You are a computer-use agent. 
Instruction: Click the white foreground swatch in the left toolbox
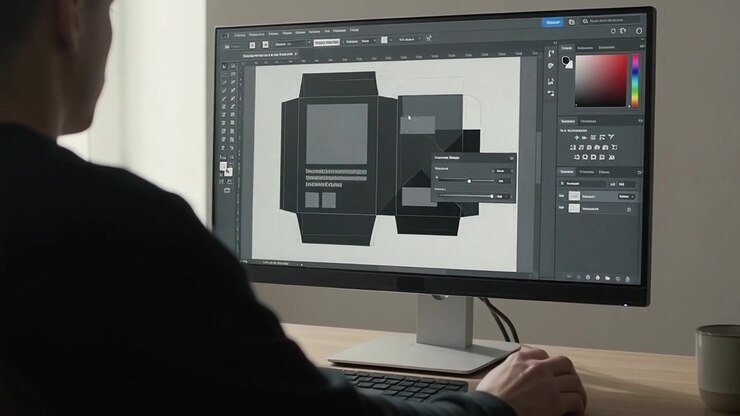[x=223, y=166]
